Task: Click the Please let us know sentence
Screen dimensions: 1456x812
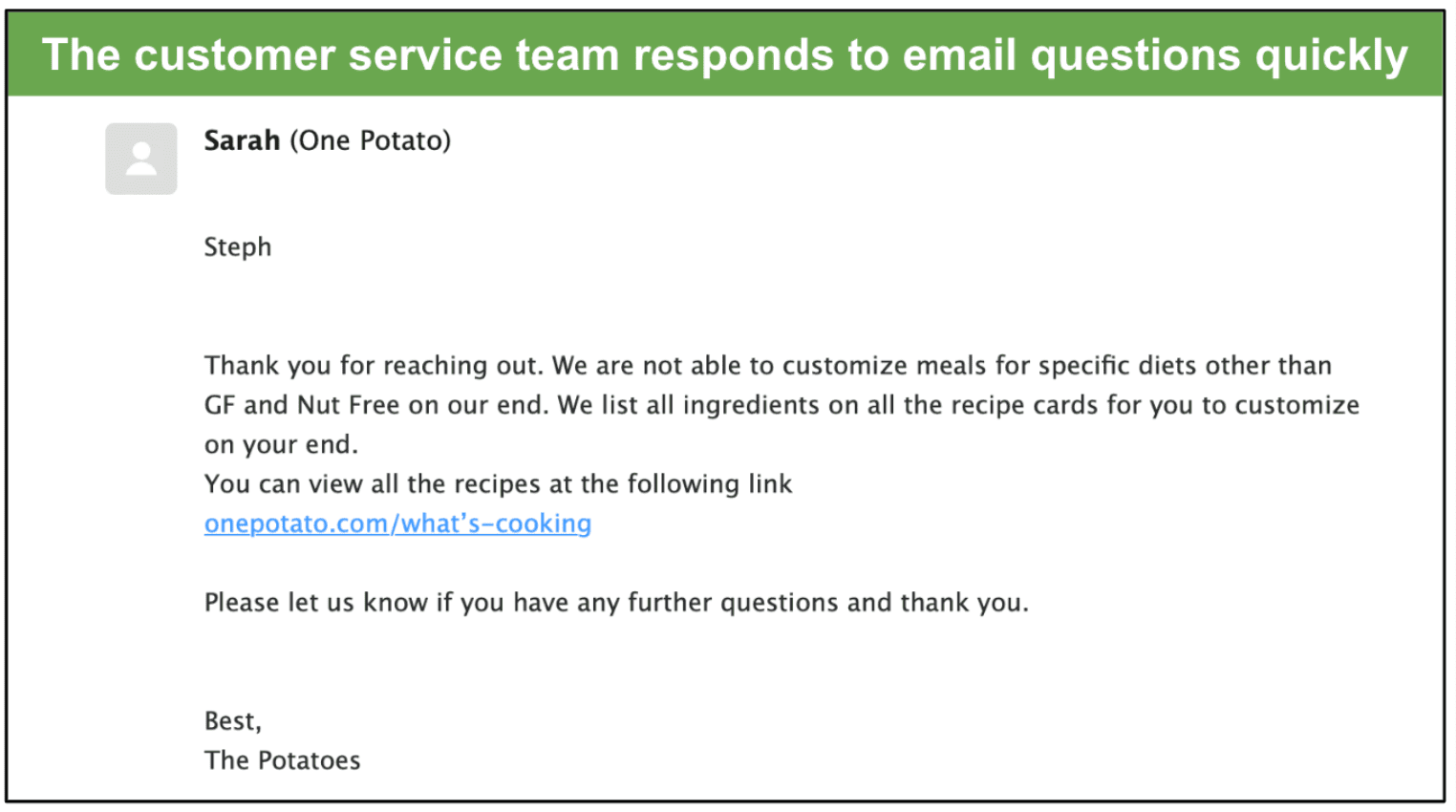Action: click(x=616, y=603)
